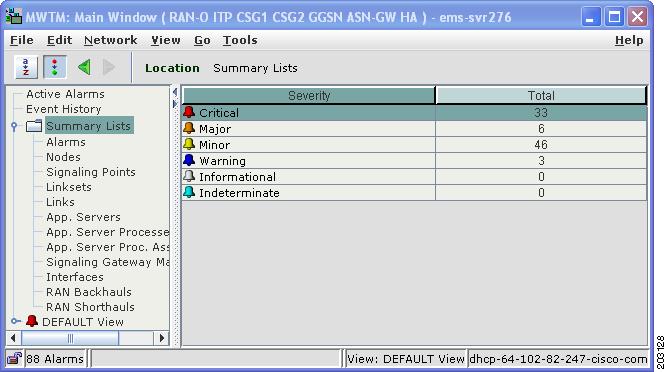Click the yellow Minor bell icon
Screen dimensions: 666x372
[189, 144]
